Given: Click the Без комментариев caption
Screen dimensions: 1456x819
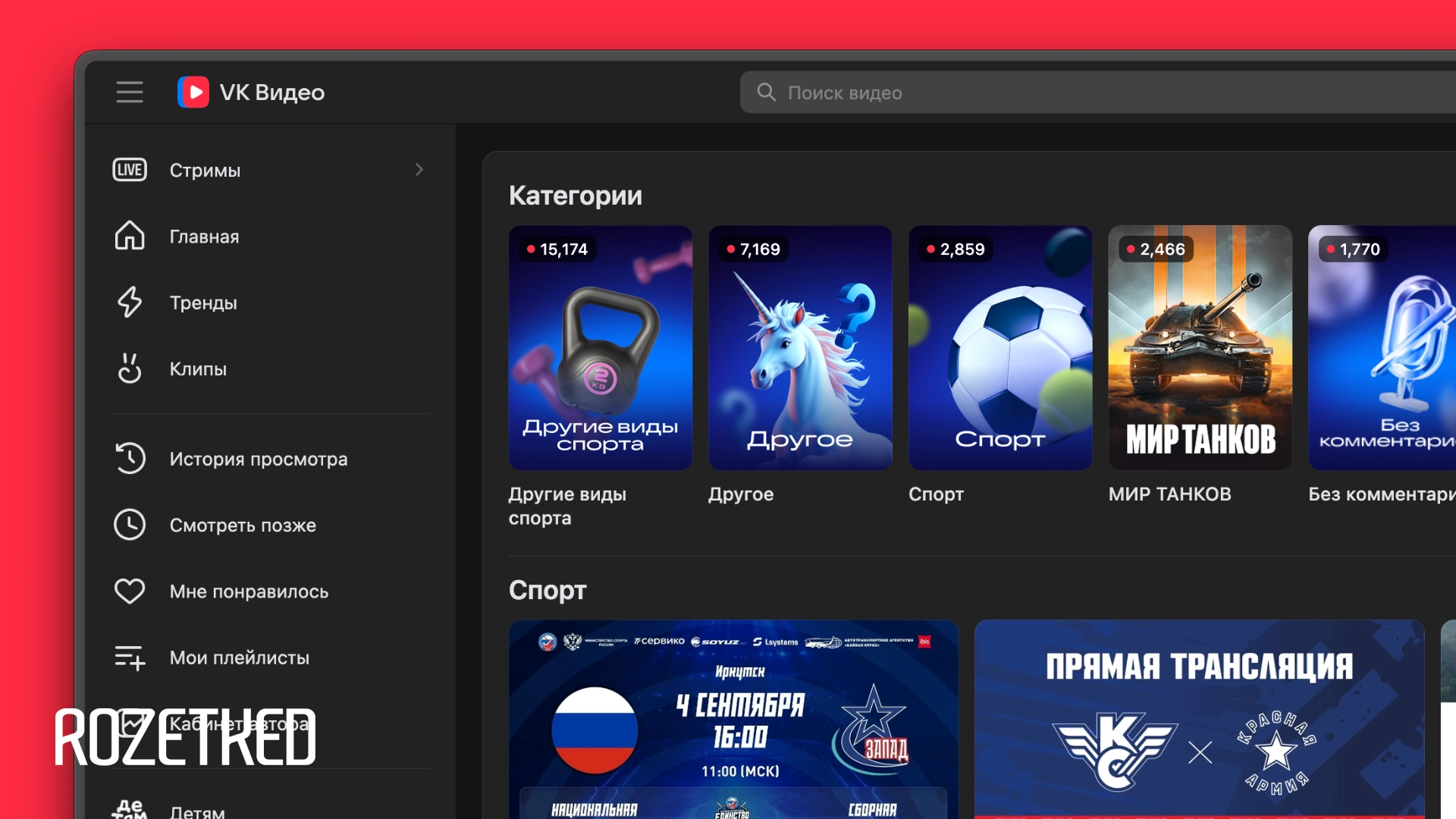Looking at the screenshot, I should (x=1382, y=494).
